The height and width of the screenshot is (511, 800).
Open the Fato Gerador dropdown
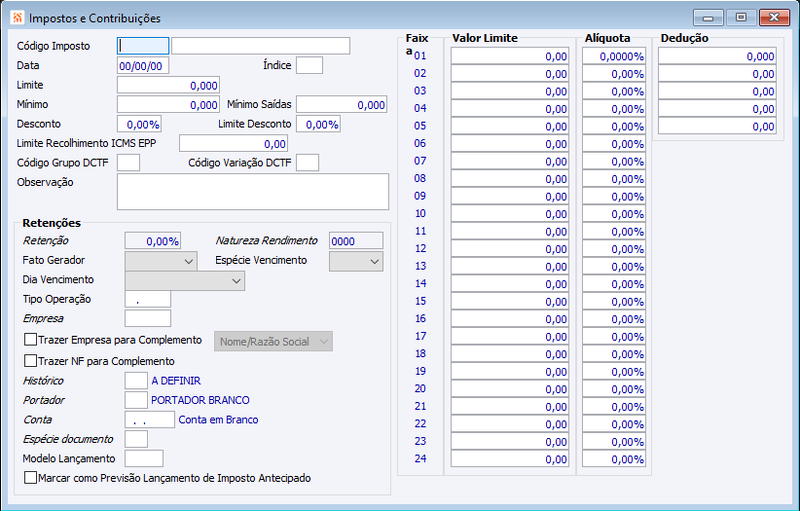[161, 261]
